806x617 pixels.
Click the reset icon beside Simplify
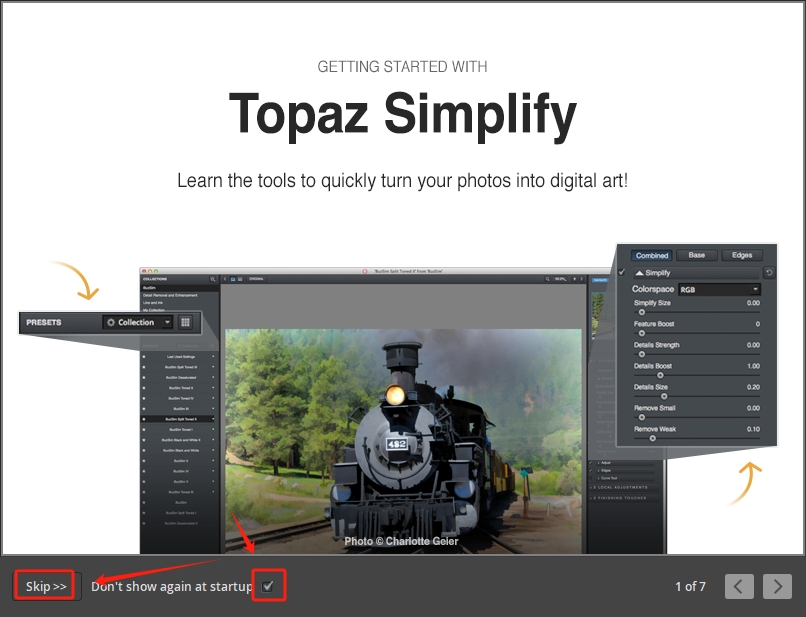(x=769, y=273)
